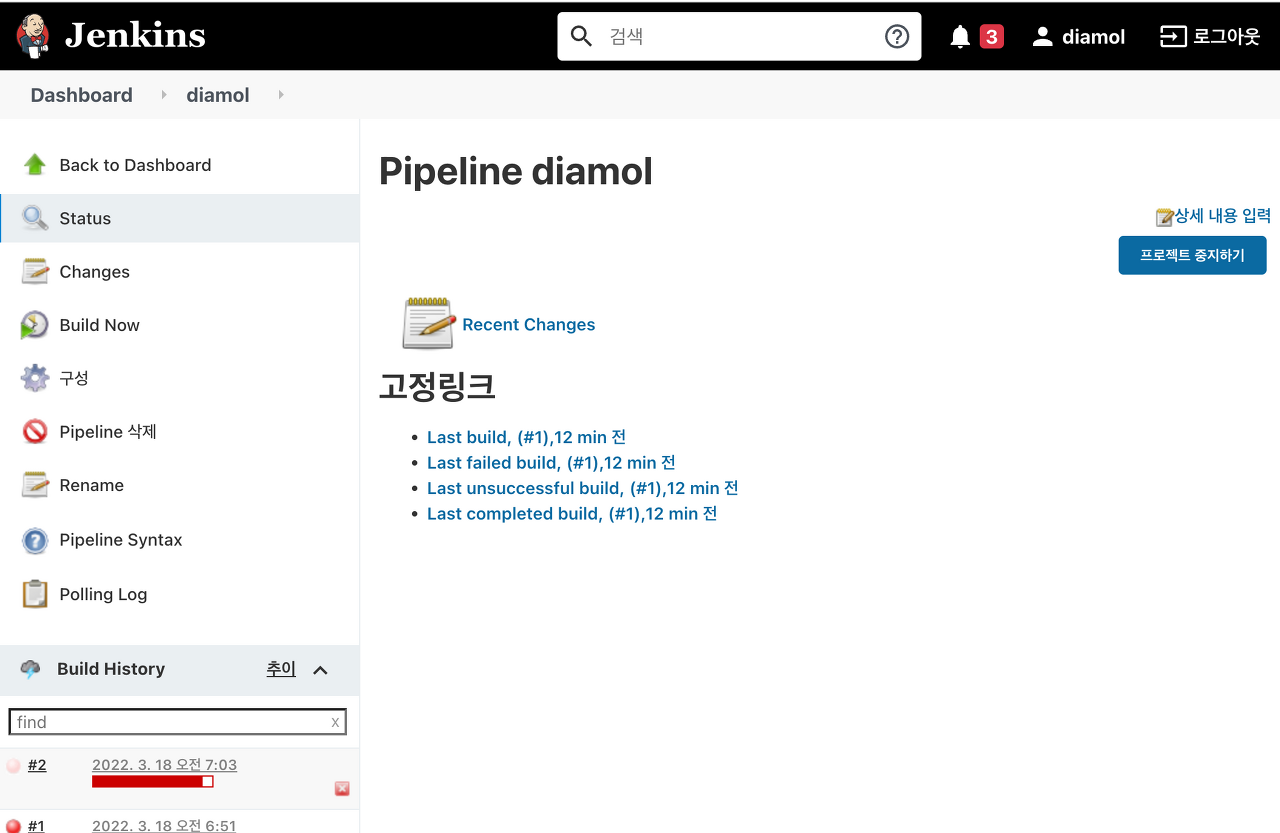The width and height of the screenshot is (1280, 833).
Task: Open the Rename menu item
Action: coord(91,485)
